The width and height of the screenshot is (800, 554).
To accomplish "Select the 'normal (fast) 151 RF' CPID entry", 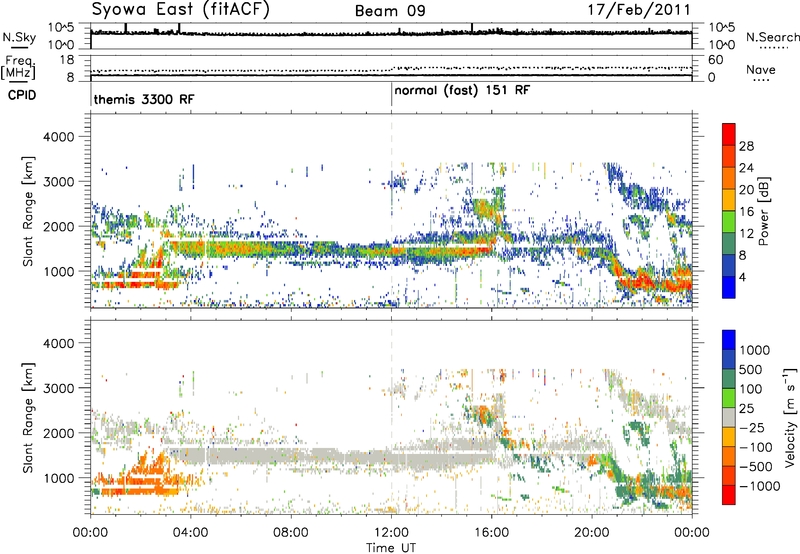I will pyautogui.click(x=462, y=91).
